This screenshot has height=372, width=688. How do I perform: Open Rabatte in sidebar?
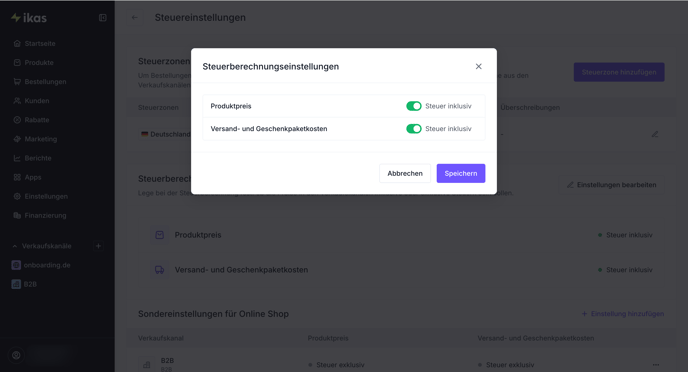[37, 120]
